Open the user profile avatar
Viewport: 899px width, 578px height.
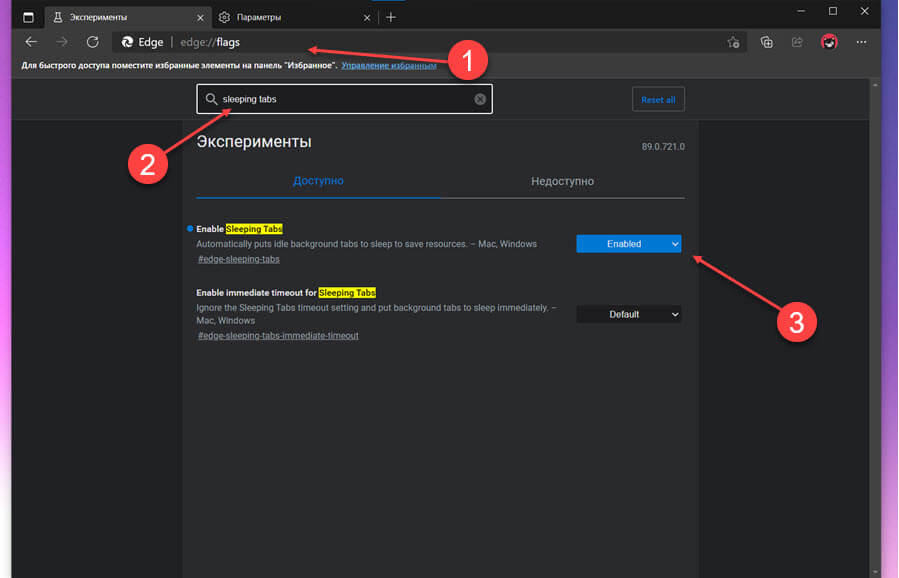point(829,42)
